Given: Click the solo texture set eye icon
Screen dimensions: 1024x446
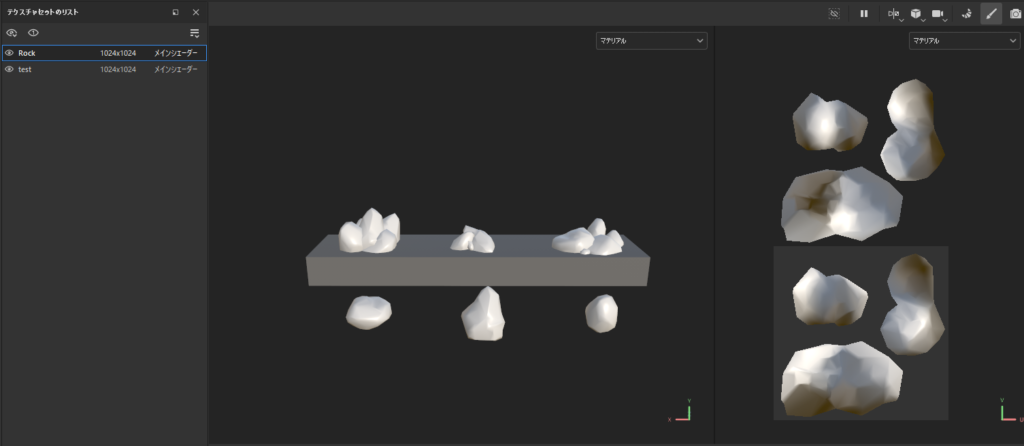Looking at the screenshot, I should [x=33, y=33].
